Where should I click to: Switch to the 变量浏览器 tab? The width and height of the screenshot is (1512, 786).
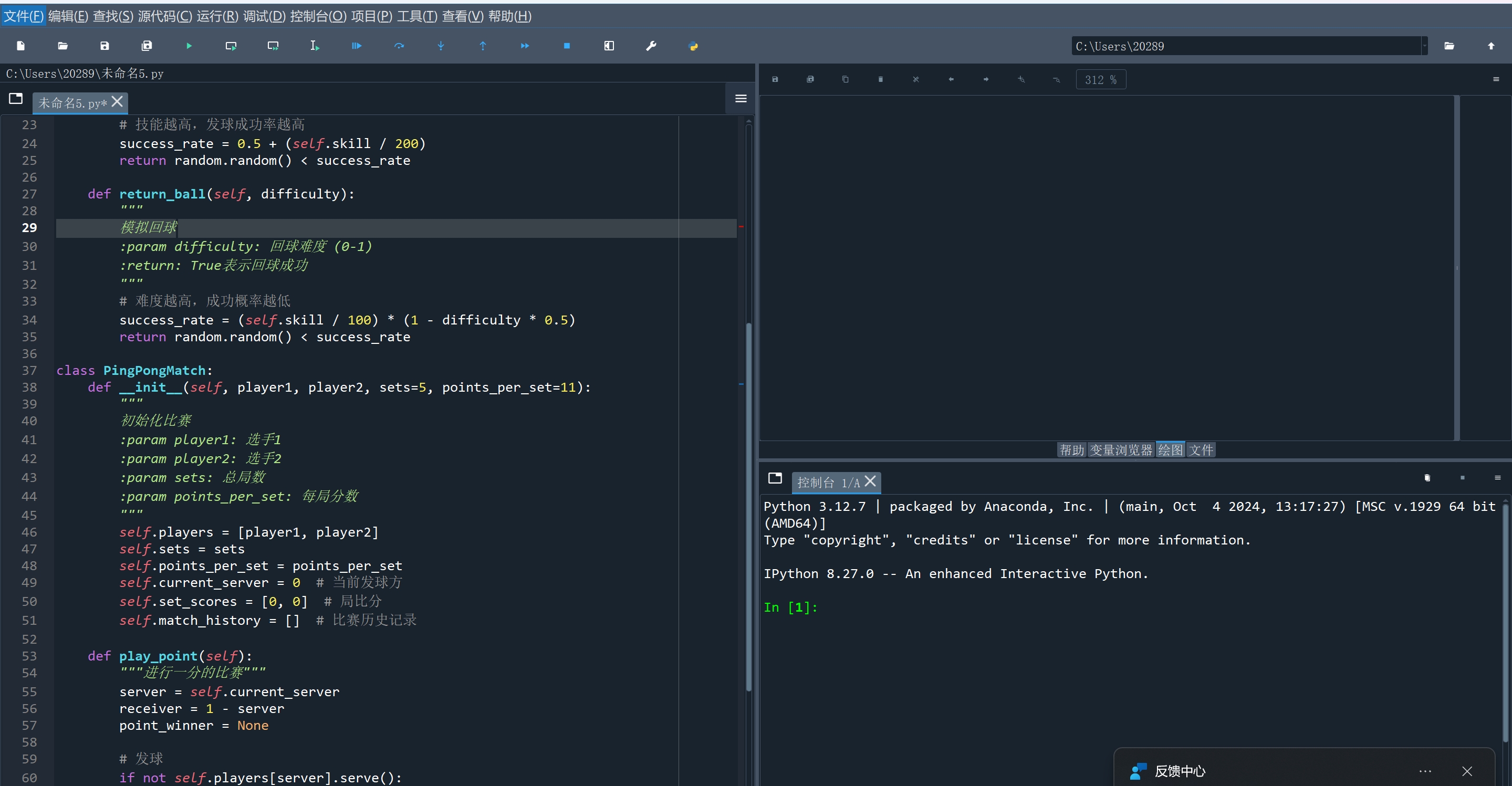tap(1121, 449)
